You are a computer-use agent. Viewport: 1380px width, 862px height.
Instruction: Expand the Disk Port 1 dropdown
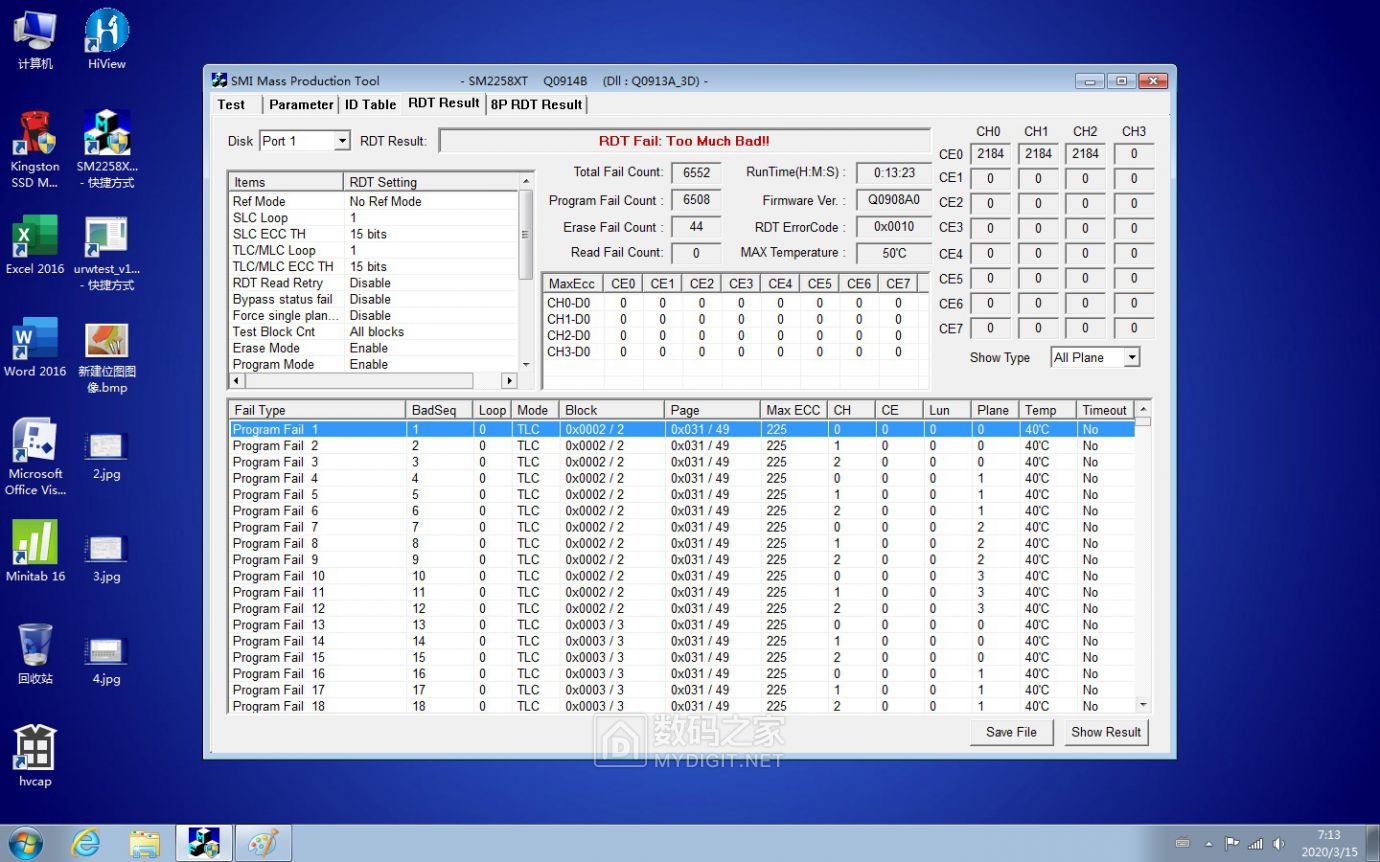click(341, 141)
